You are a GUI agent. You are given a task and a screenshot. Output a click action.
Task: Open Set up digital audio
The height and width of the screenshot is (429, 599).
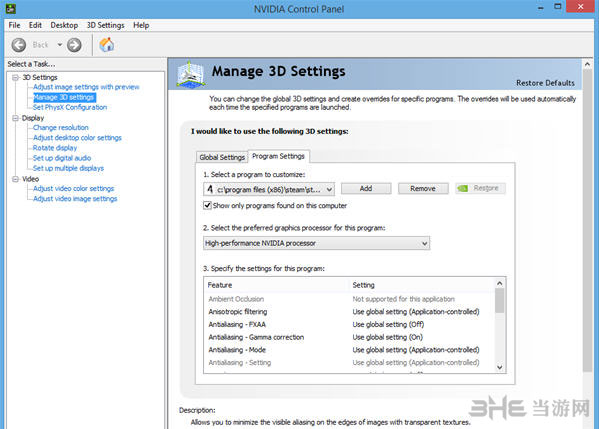pyautogui.click(x=62, y=158)
